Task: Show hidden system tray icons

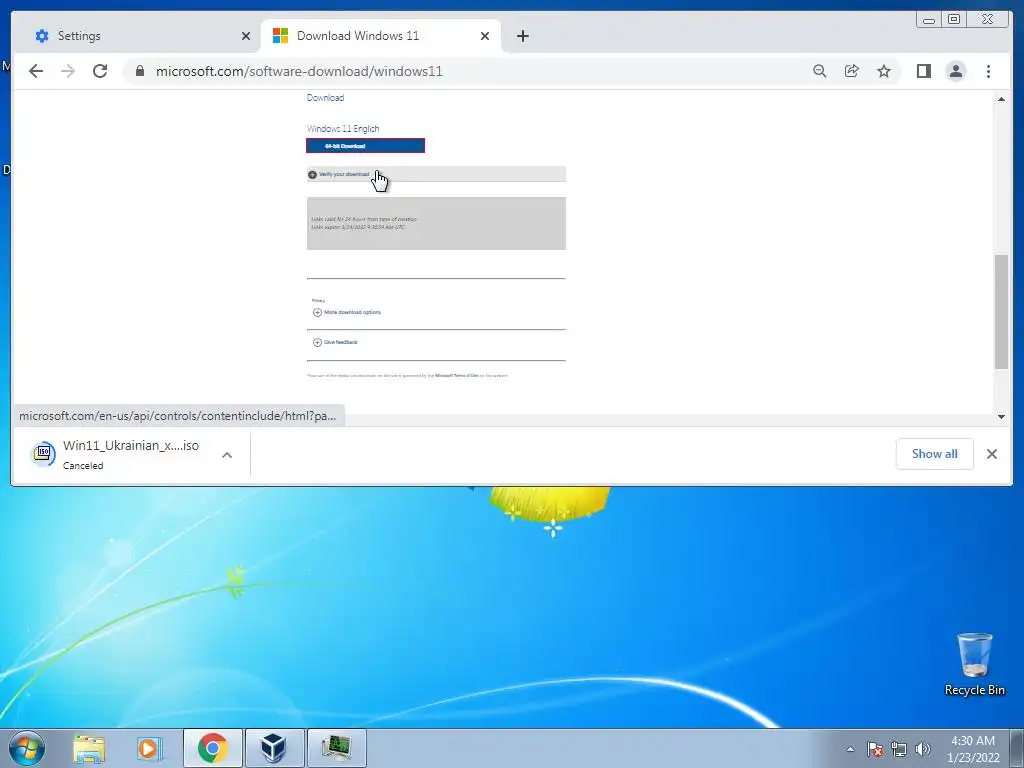Action: click(850, 749)
